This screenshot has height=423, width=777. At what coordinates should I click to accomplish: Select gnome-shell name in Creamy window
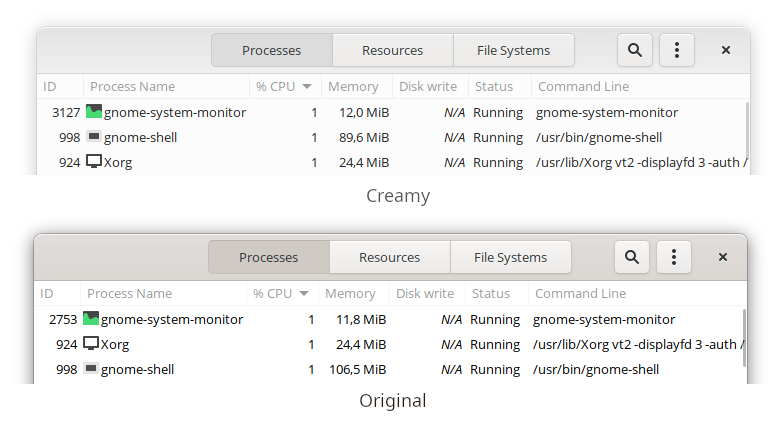point(140,138)
